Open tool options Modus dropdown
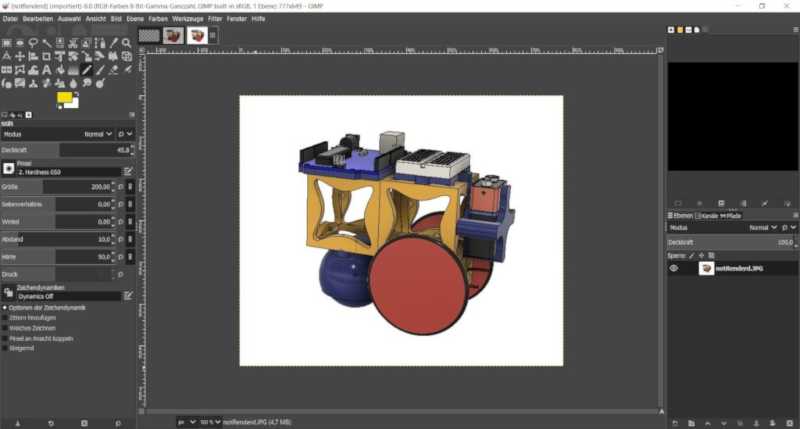The image size is (800, 429). 57,134
